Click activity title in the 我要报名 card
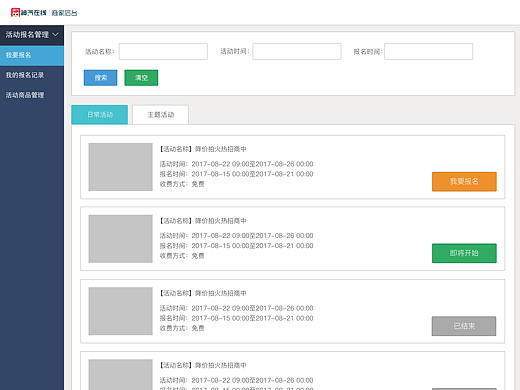This screenshot has width=520, height=390. click(x=203, y=149)
